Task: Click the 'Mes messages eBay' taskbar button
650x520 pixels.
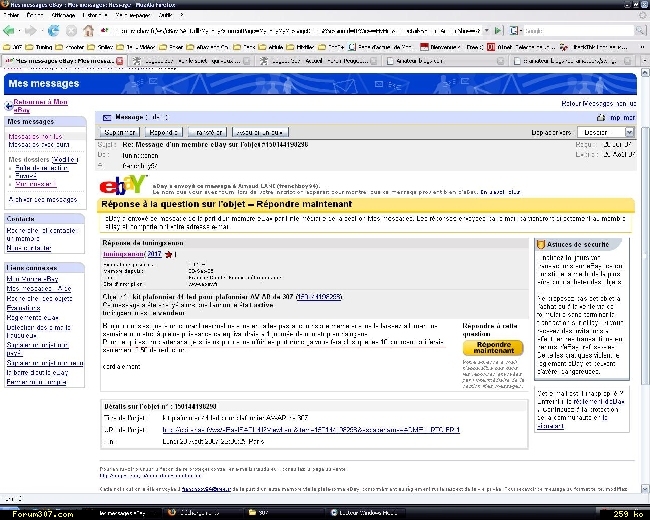Action: [x=123, y=513]
